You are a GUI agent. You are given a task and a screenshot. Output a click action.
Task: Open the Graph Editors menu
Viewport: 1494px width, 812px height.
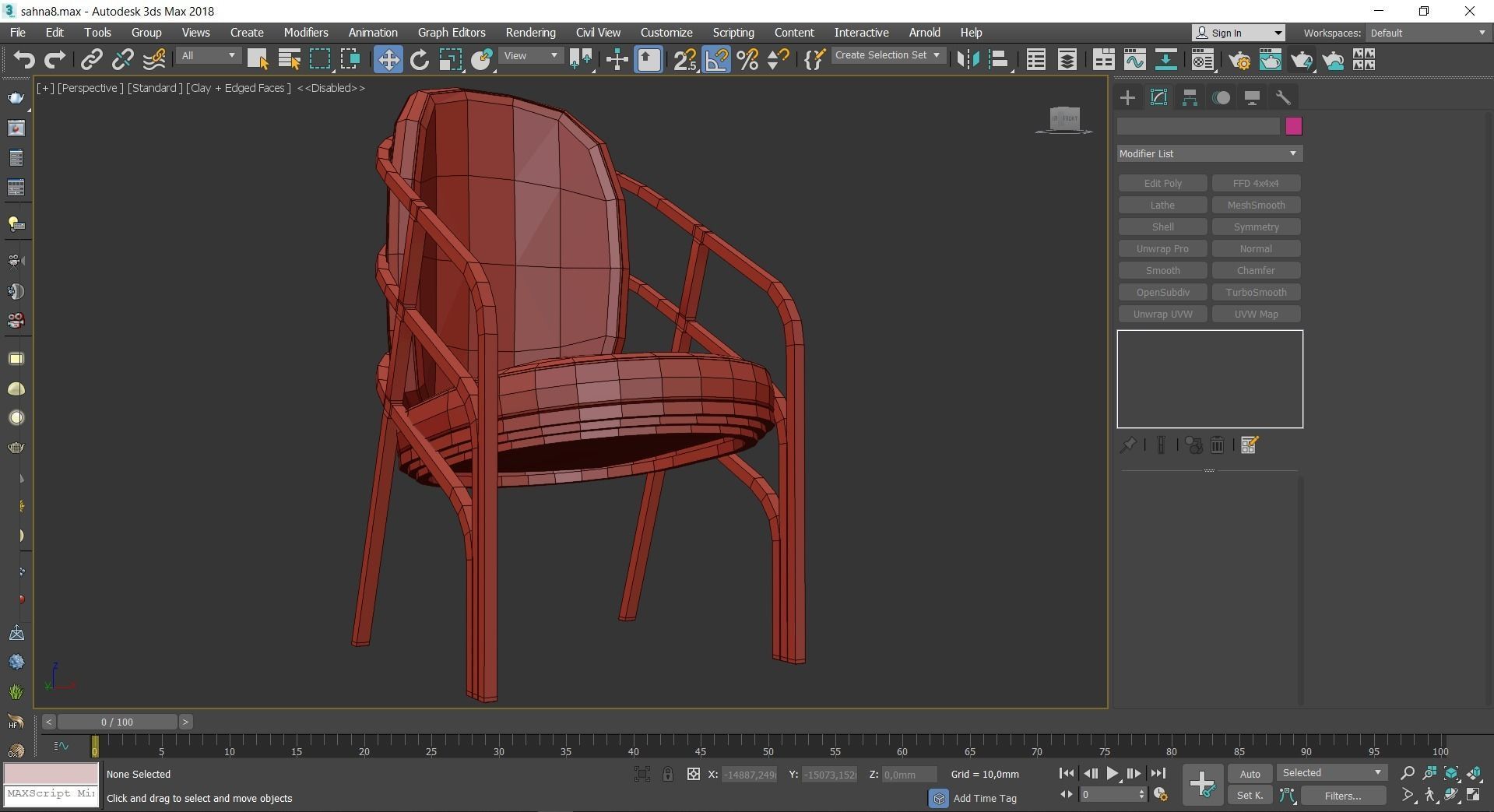452,33
